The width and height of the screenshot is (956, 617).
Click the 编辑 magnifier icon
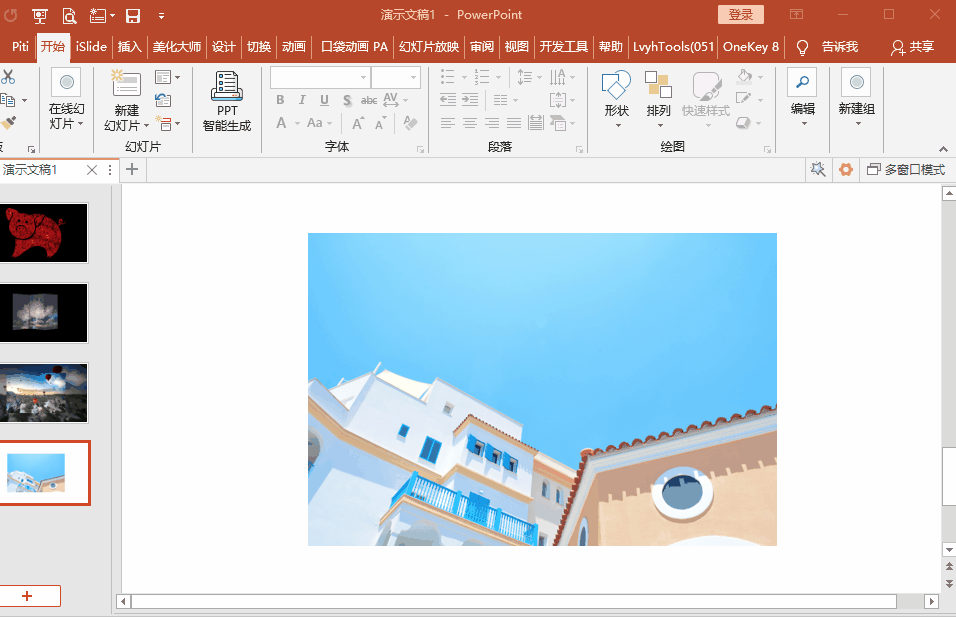coord(802,84)
